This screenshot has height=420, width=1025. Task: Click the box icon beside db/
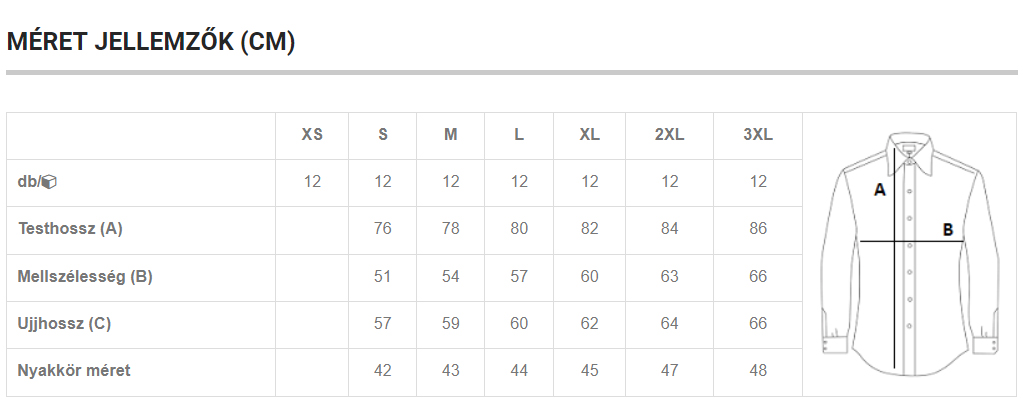tap(49, 182)
